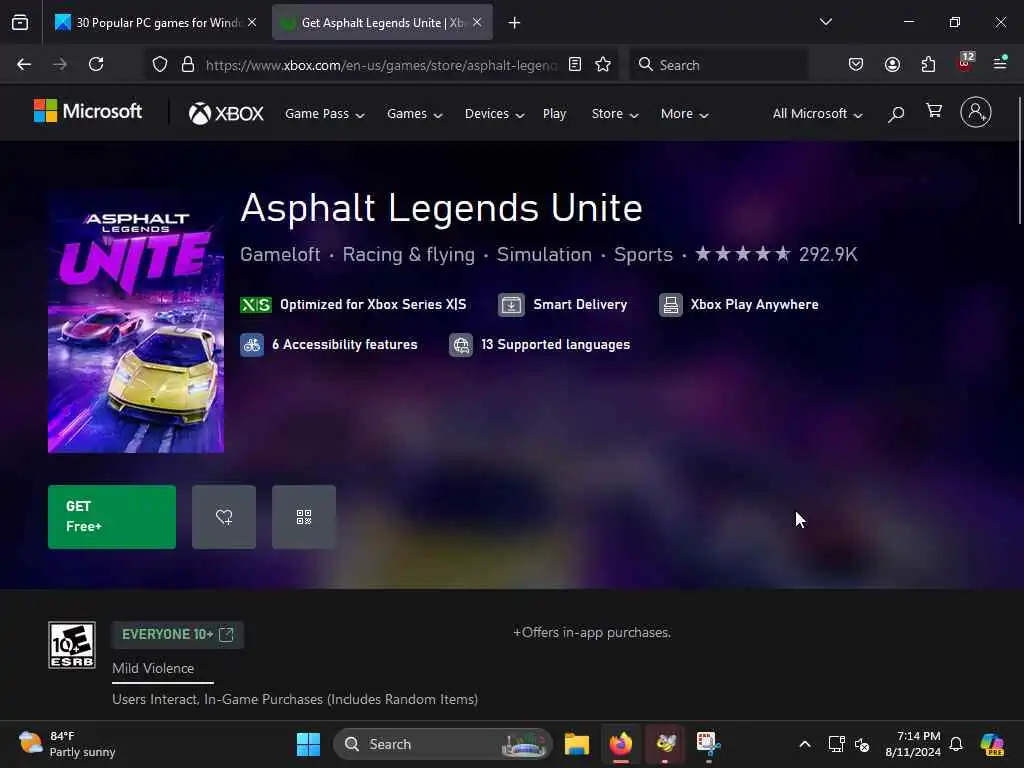The image size is (1024, 768).
Task: Click Firefox Search box
Action: pyautogui.click(x=718, y=65)
